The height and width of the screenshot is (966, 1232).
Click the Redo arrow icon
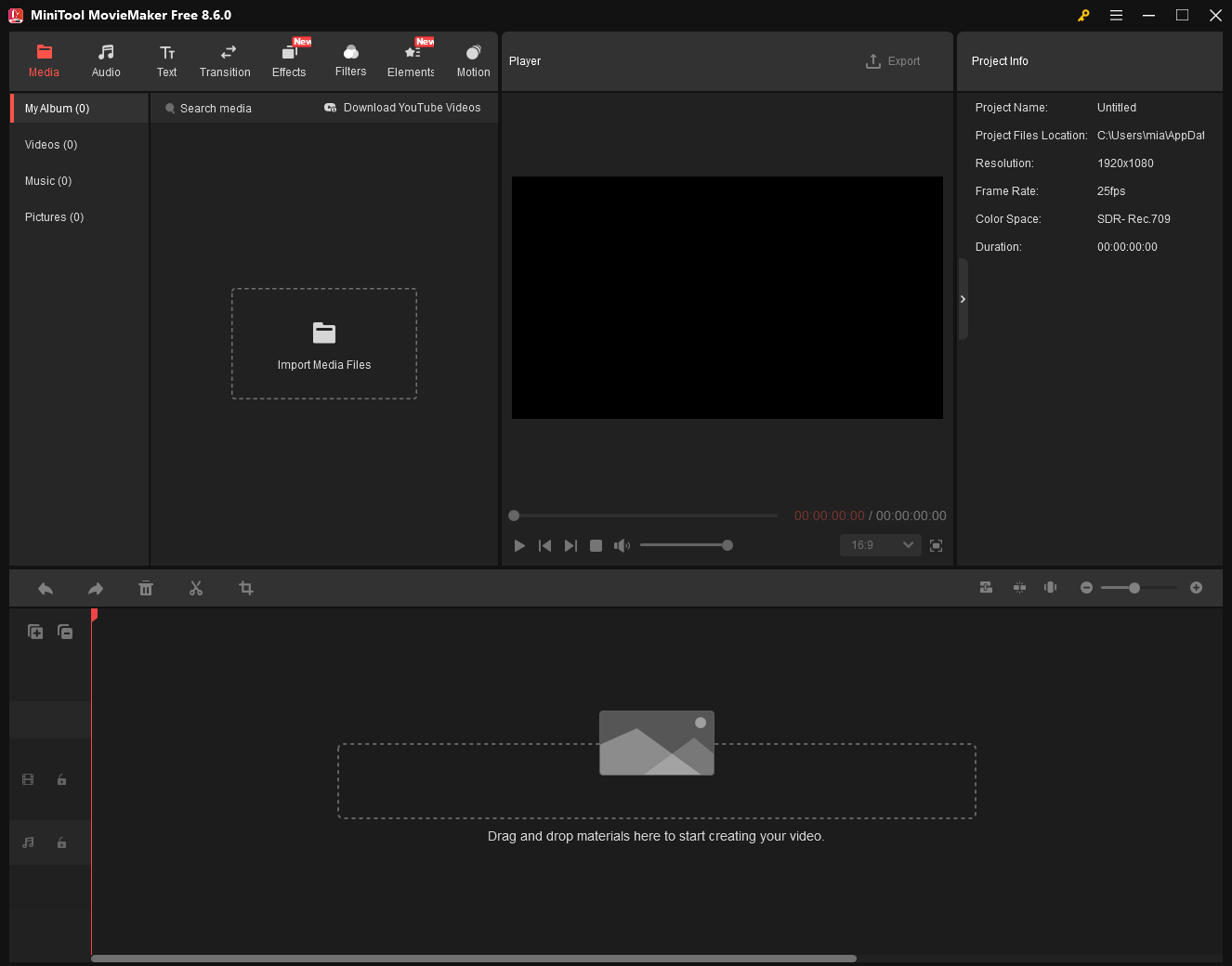click(x=96, y=589)
